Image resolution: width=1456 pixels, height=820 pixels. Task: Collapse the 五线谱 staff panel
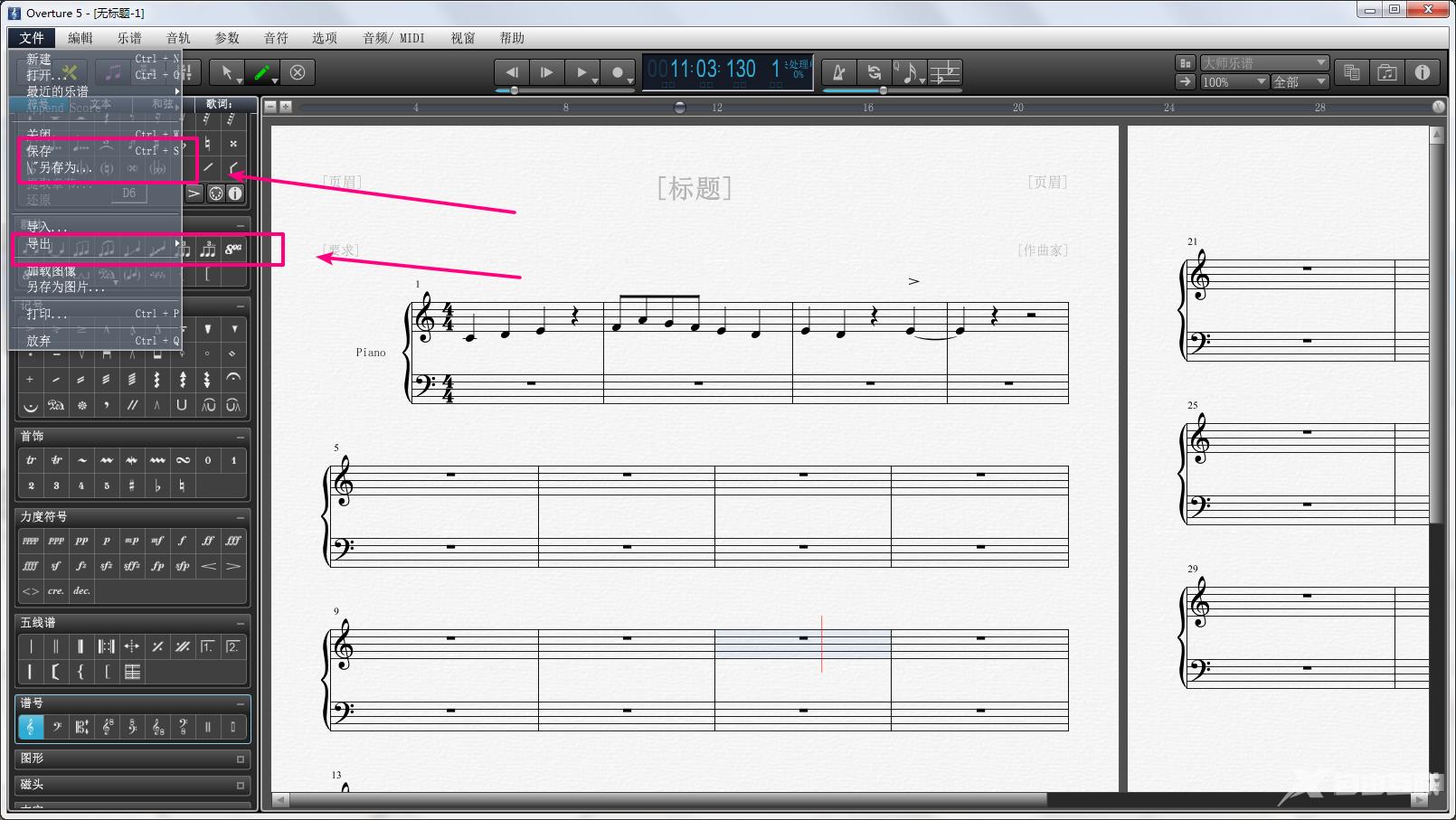241,623
